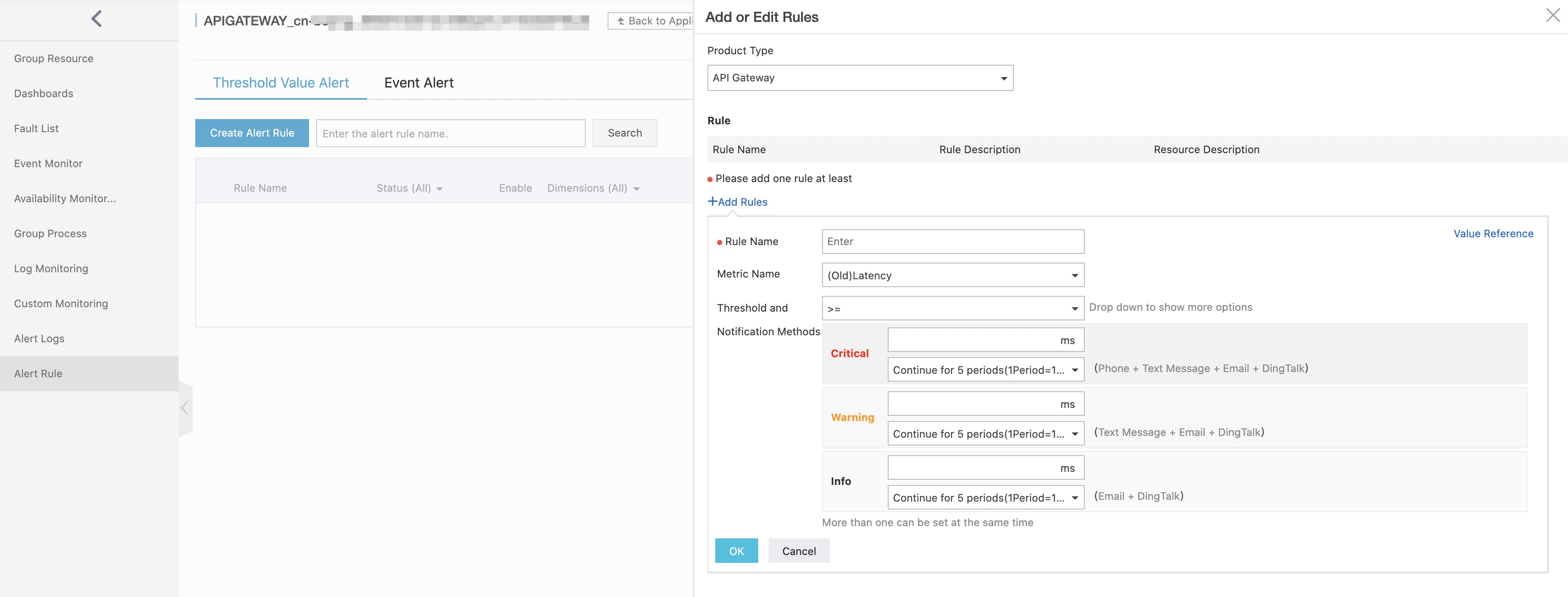Image resolution: width=1568 pixels, height=597 pixels.
Task: Expand the Dimensions (All) column filter
Action: pyautogui.click(x=593, y=189)
